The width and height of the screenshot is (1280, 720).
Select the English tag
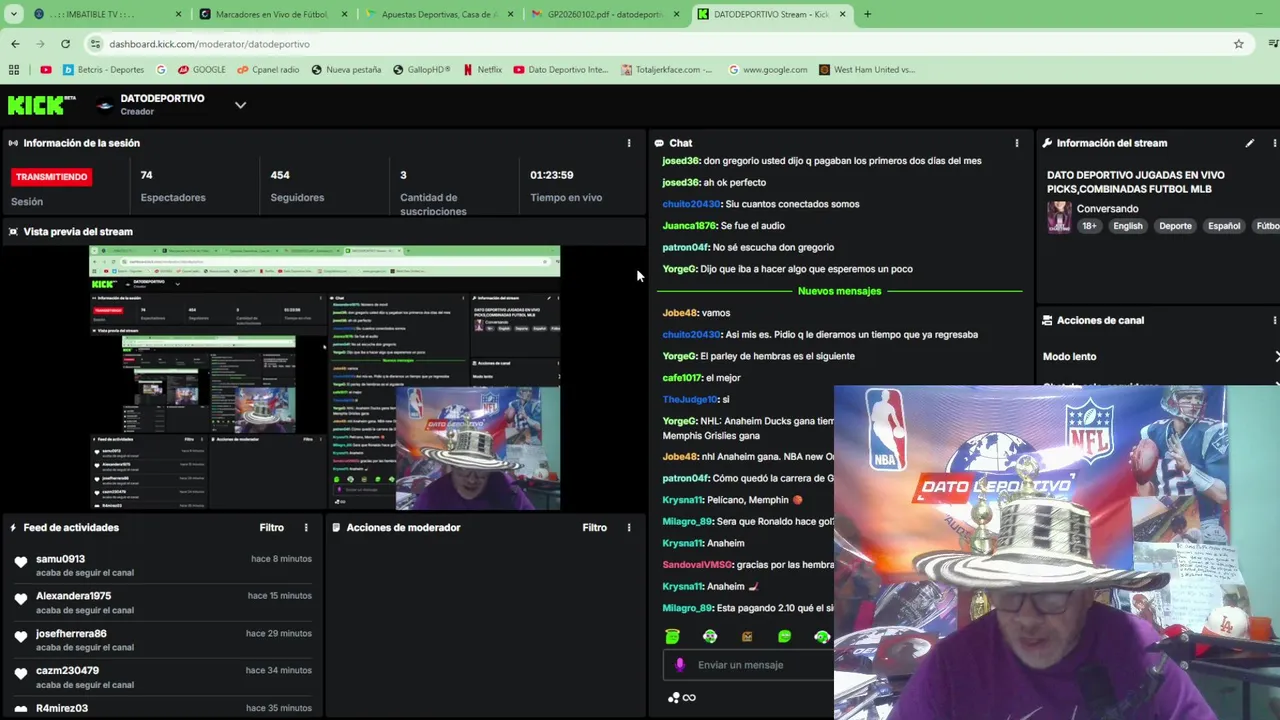[1128, 226]
